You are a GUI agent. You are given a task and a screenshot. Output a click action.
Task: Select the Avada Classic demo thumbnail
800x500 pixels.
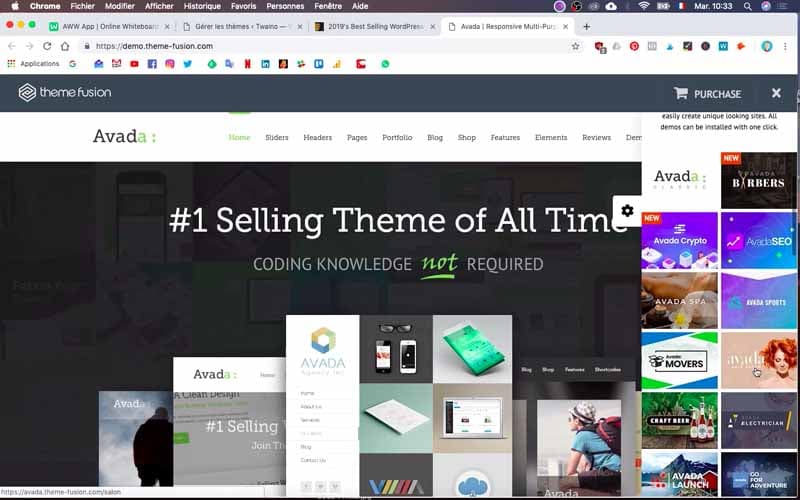680,180
